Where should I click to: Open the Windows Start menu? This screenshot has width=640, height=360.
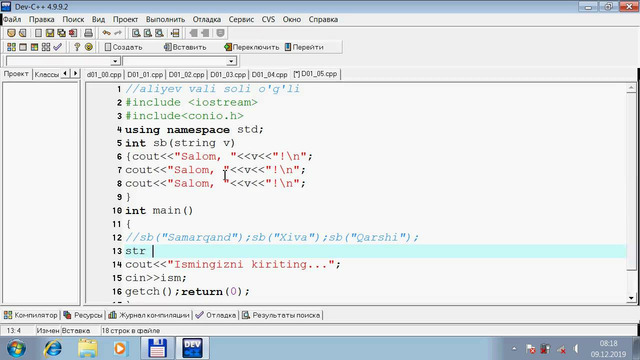coord(16,348)
